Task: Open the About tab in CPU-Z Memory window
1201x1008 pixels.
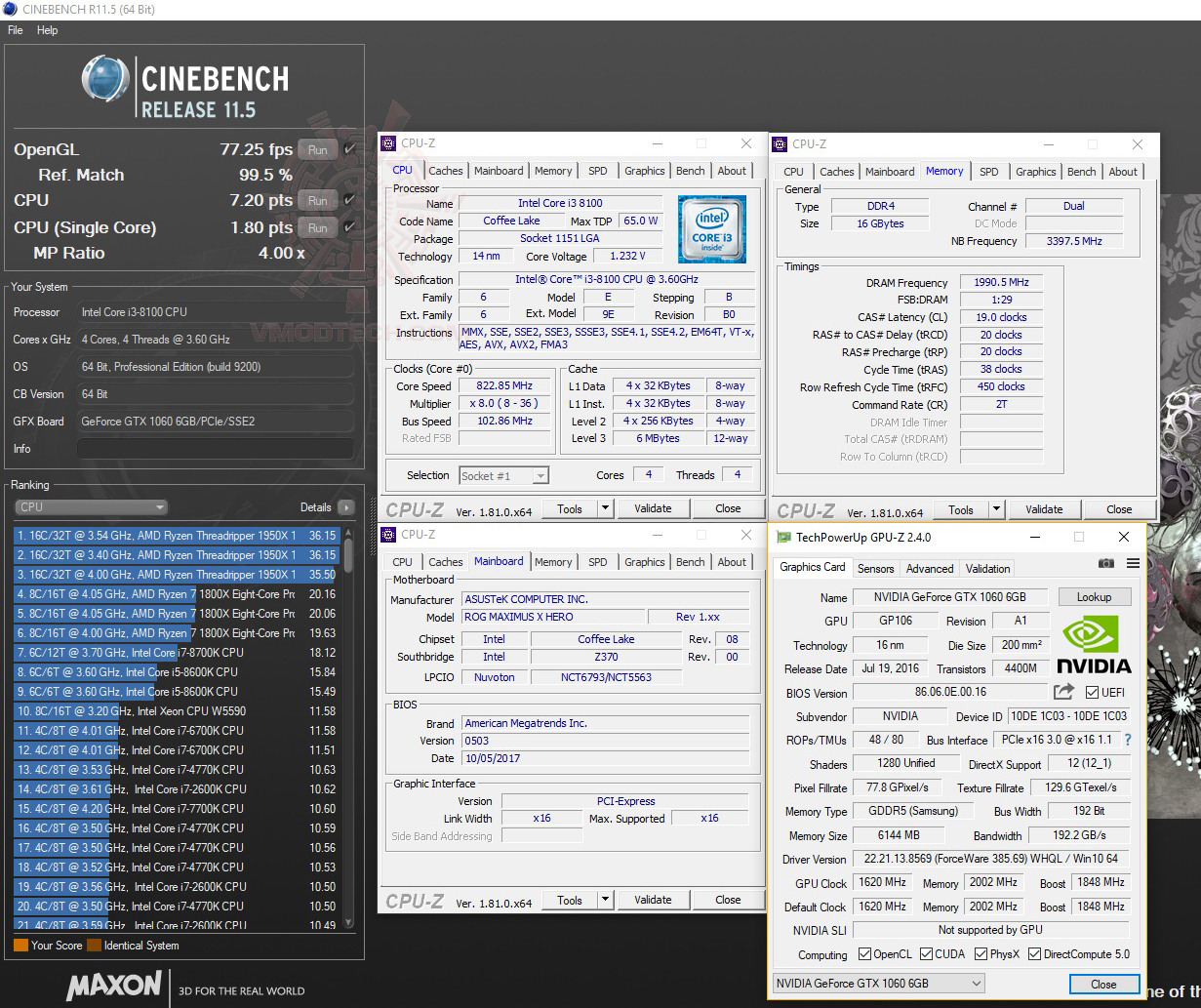Action: pyautogui.click(x=1123, y=172)
